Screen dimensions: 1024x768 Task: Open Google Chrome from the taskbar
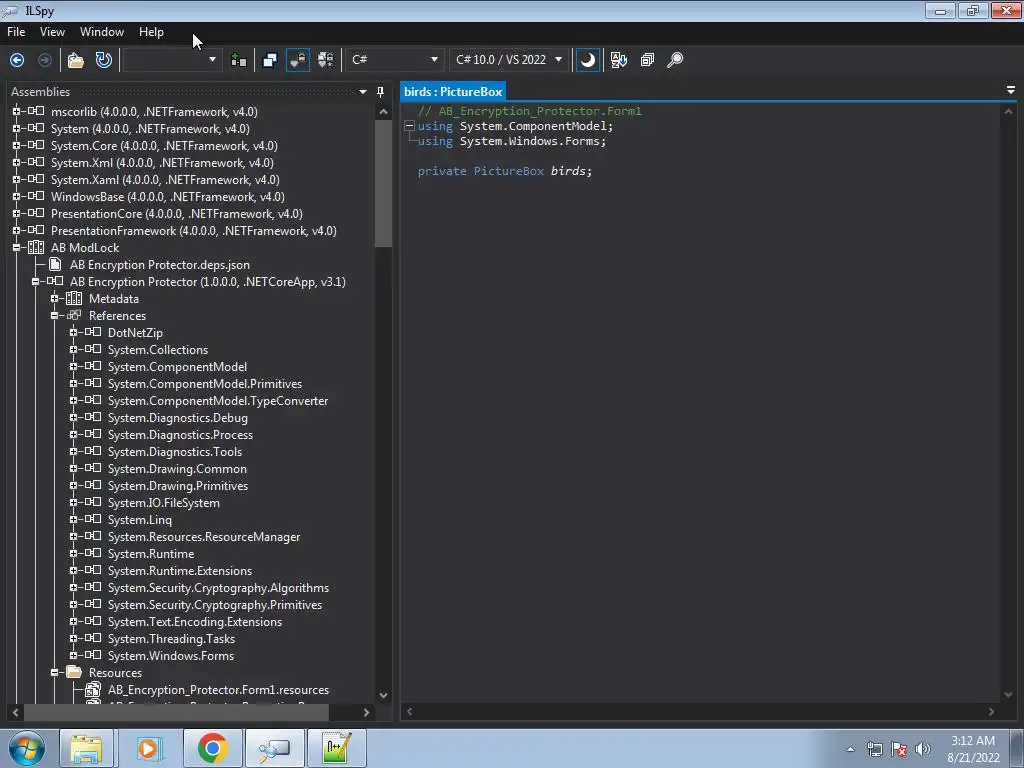coord(212,748)
